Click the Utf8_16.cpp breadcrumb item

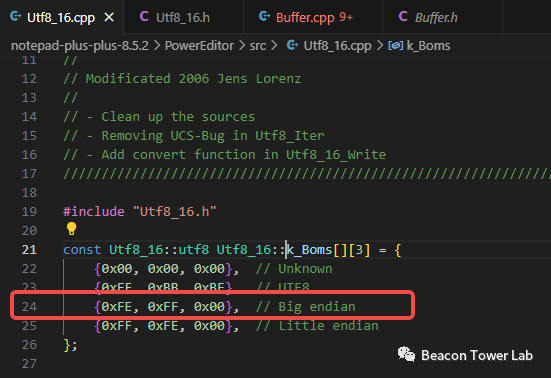(337, 46)
